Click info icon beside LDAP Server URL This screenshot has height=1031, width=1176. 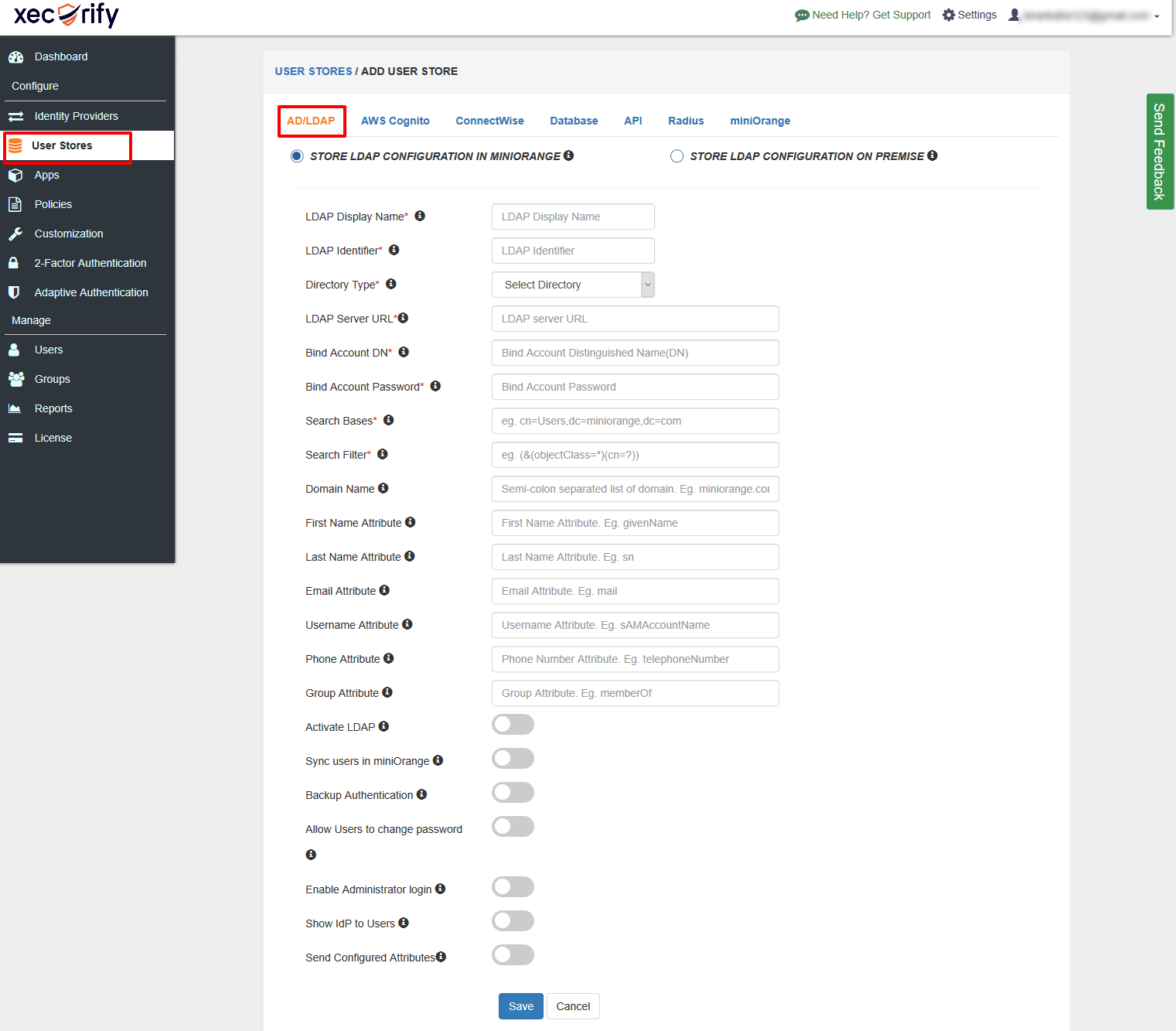pyautogui.click(x=403, y=318)
